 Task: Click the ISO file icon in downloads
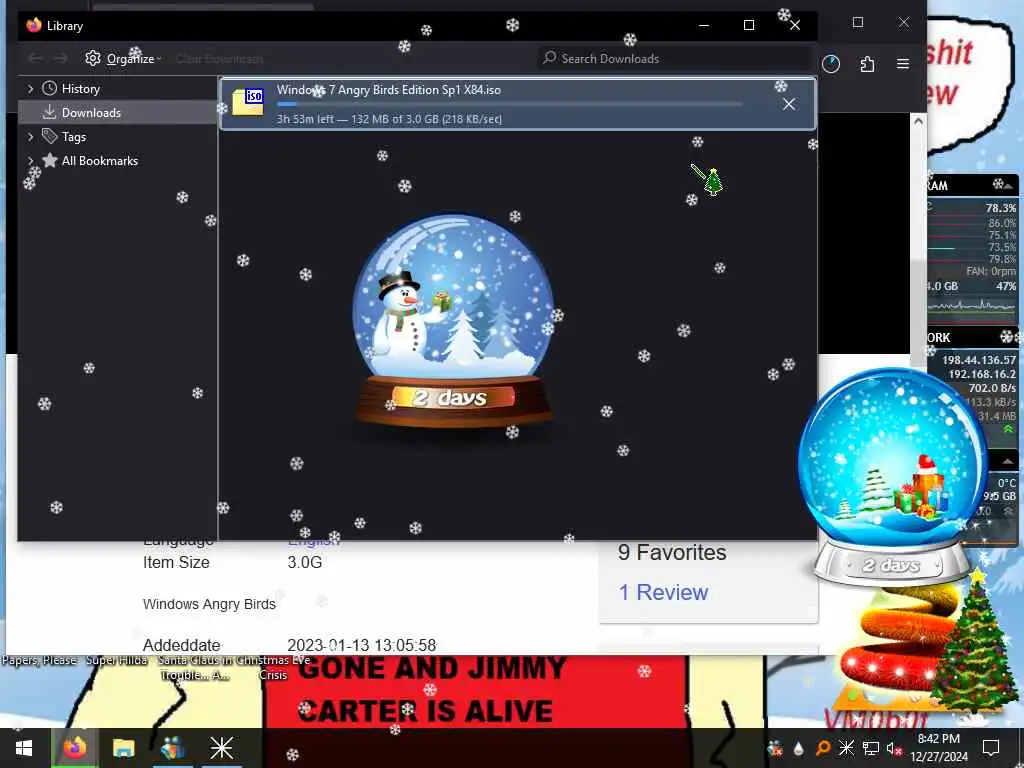248,103
